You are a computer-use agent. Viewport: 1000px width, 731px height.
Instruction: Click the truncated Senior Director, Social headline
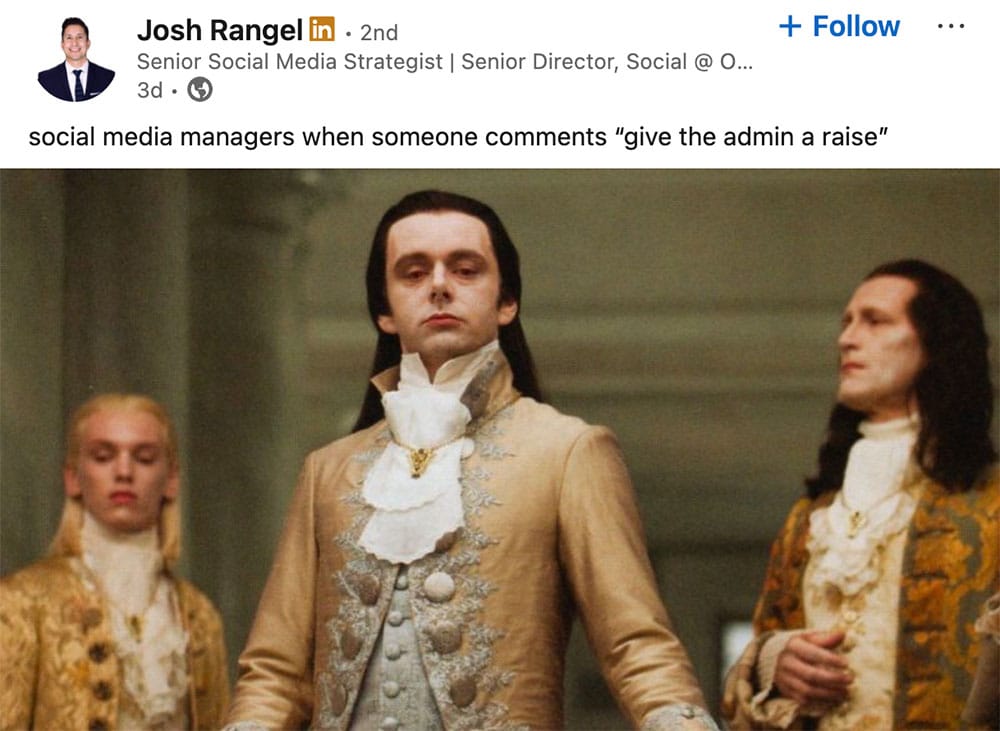coord(607,62)
